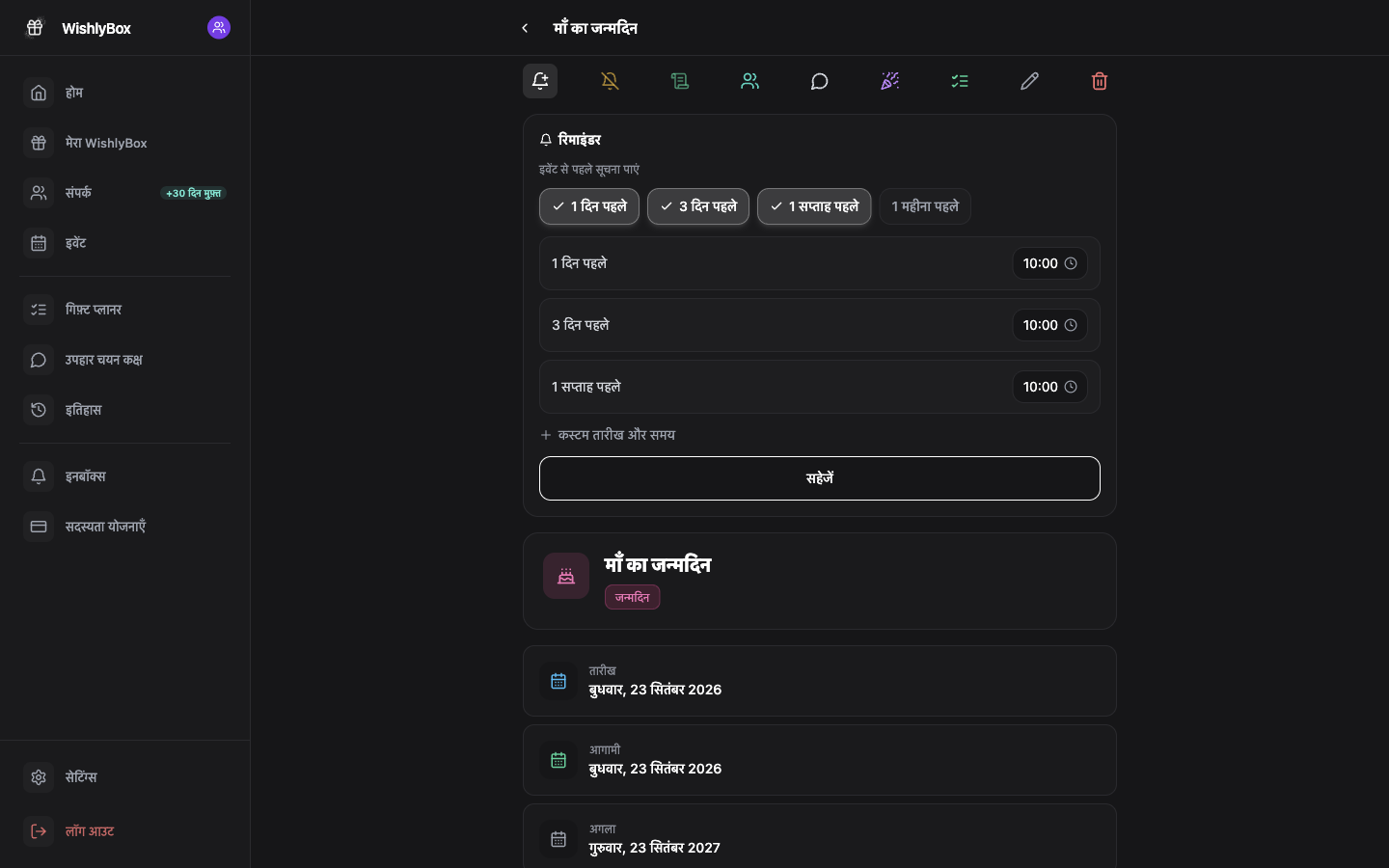The height and width of the screenshot is (868, 1389).
Task: Delete event with red trash icon
Action: (x=1100, y=81)
